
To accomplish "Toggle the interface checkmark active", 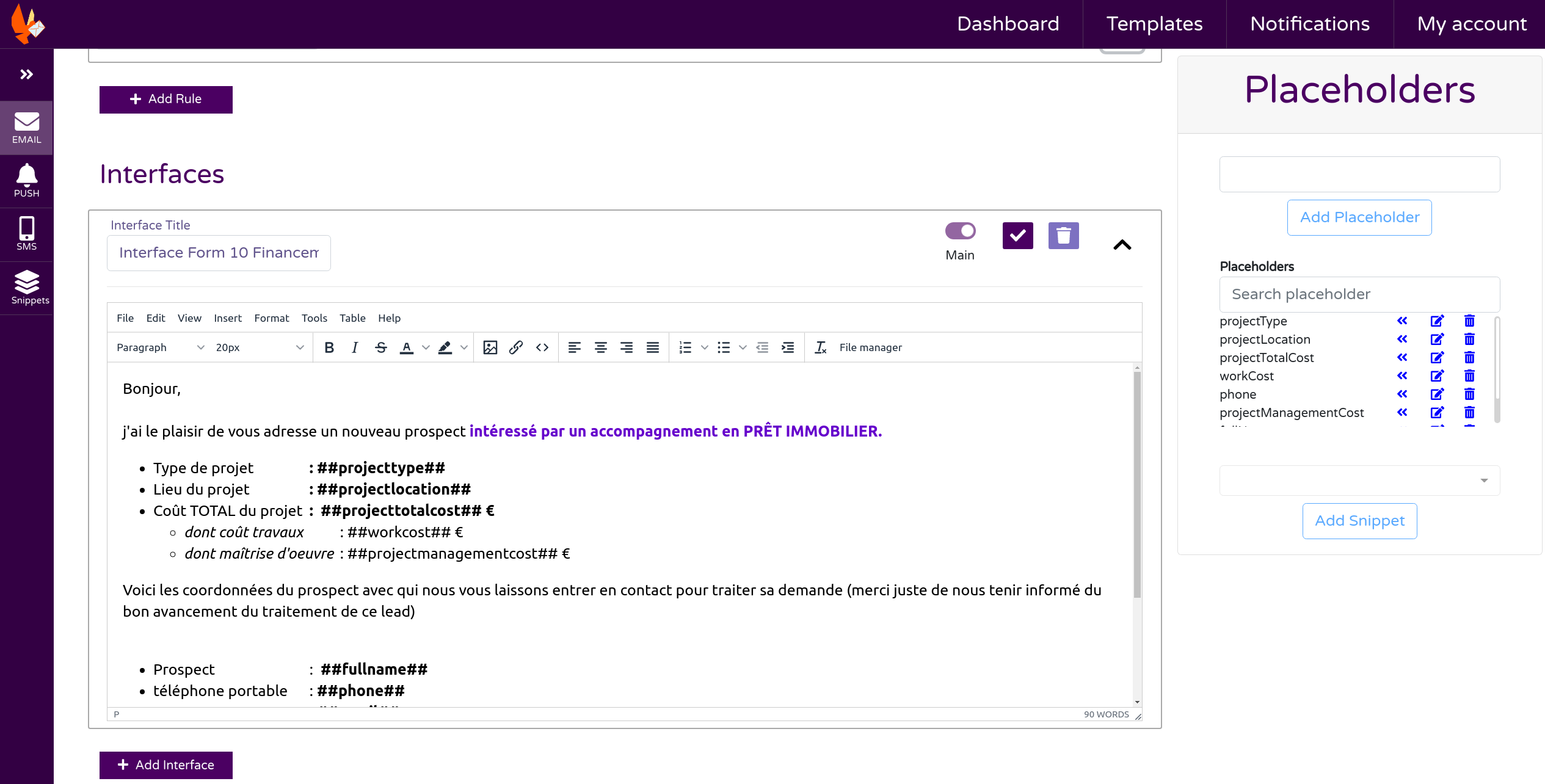I will tap(1018, 234).
